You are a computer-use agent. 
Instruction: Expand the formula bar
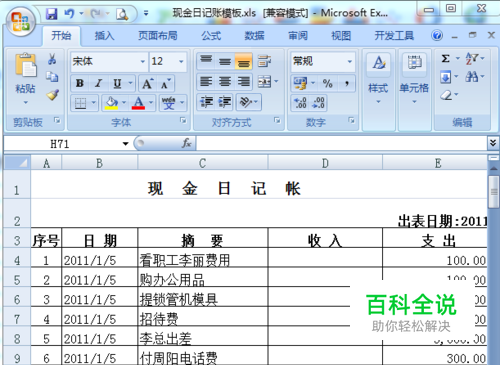493,143
